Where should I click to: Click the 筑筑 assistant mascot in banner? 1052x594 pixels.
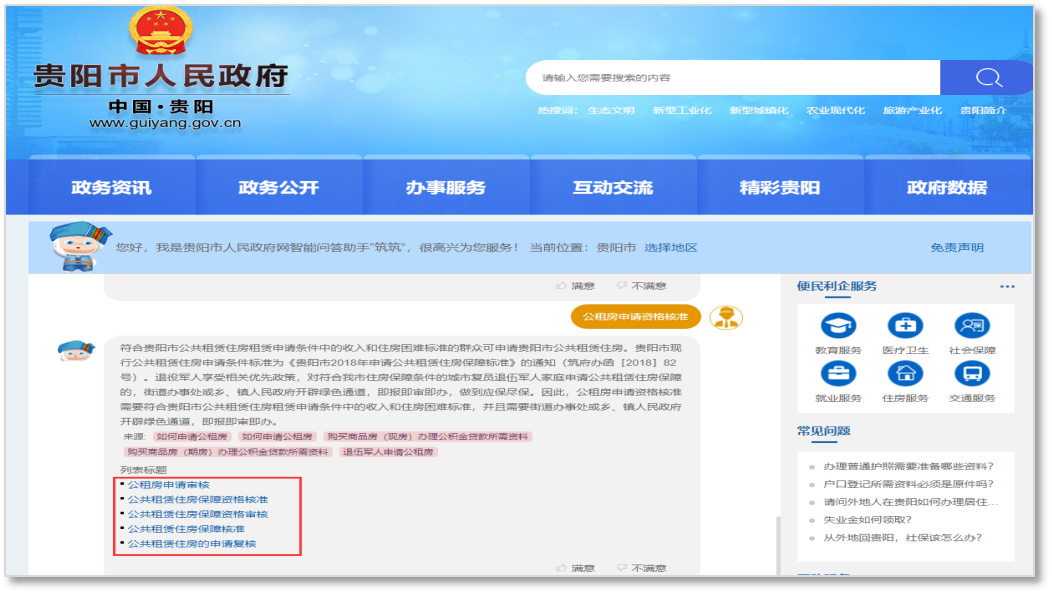click(79, 246)
